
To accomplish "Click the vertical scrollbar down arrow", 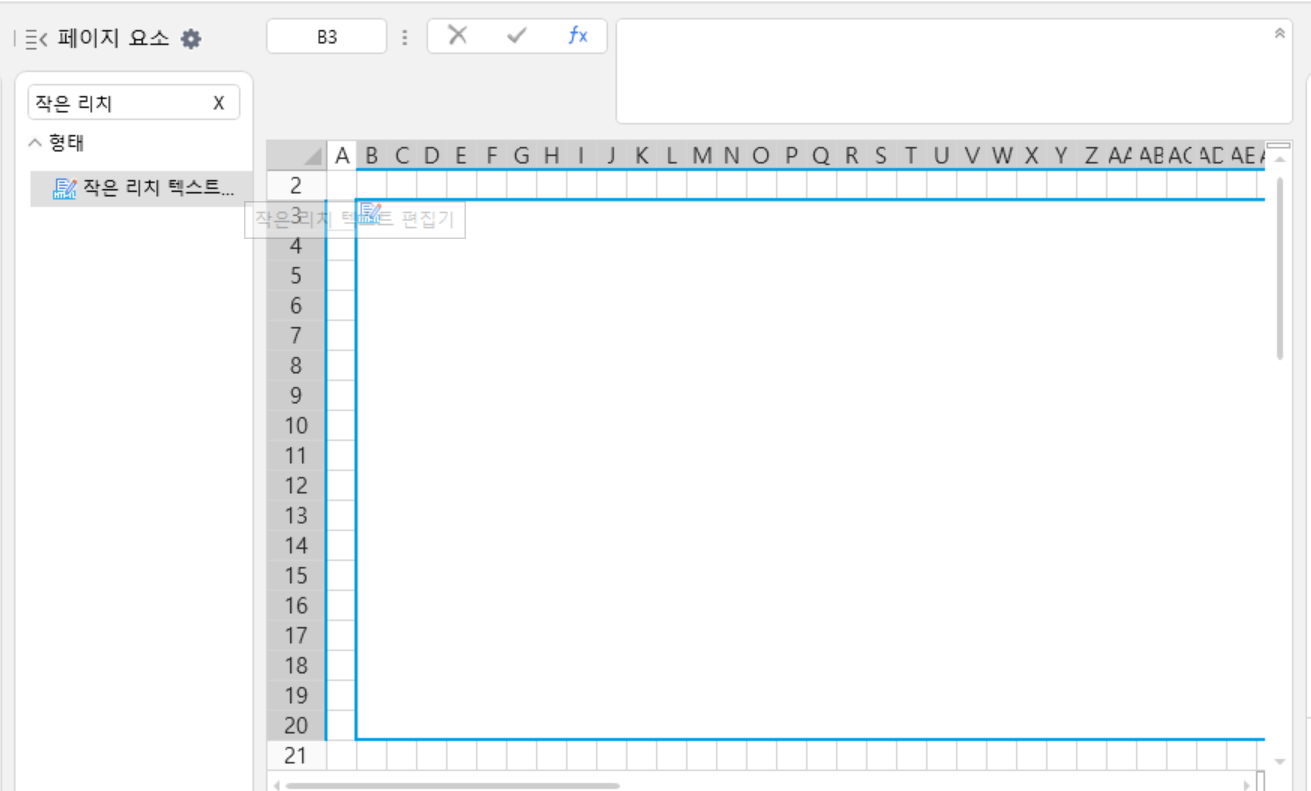I will click(1279, 762).
